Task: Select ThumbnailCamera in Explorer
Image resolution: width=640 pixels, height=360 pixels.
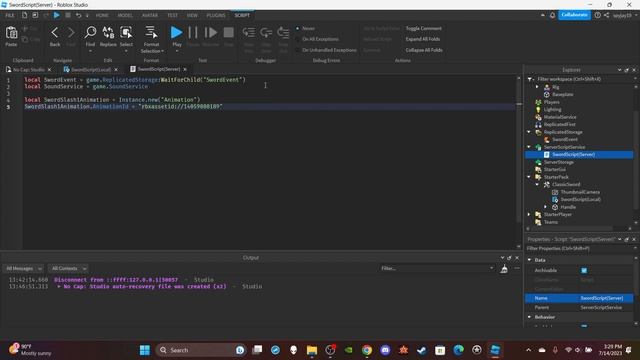Action: (x=580, y=192)
